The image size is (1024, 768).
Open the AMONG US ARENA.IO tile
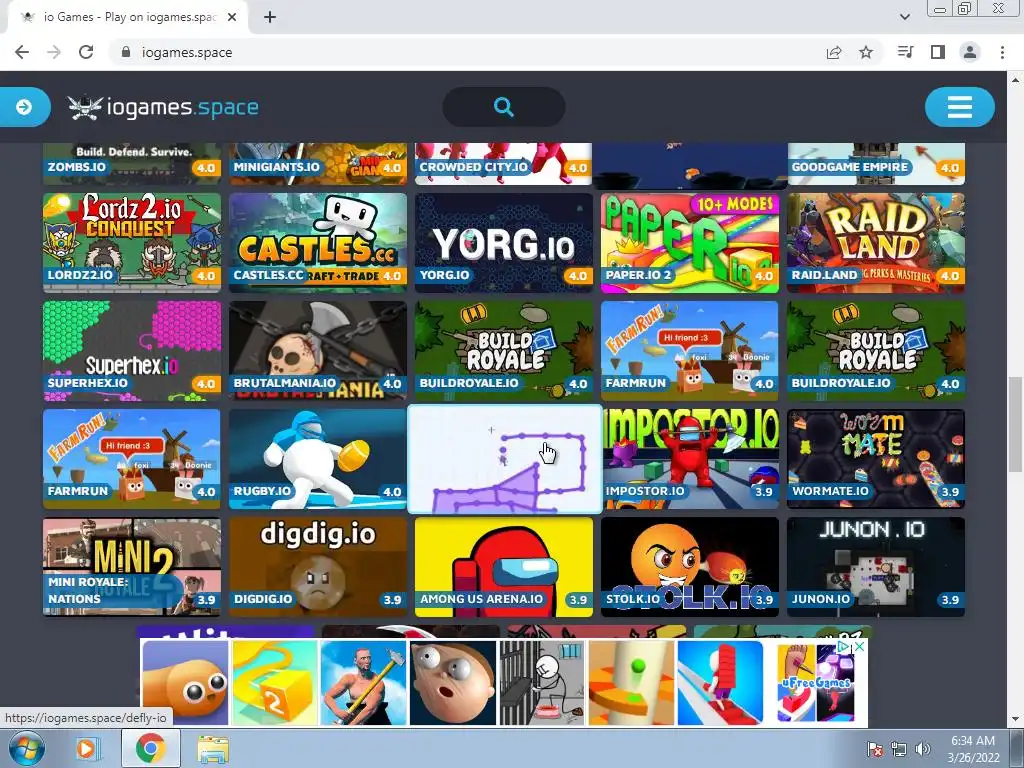tap(504, 567)
